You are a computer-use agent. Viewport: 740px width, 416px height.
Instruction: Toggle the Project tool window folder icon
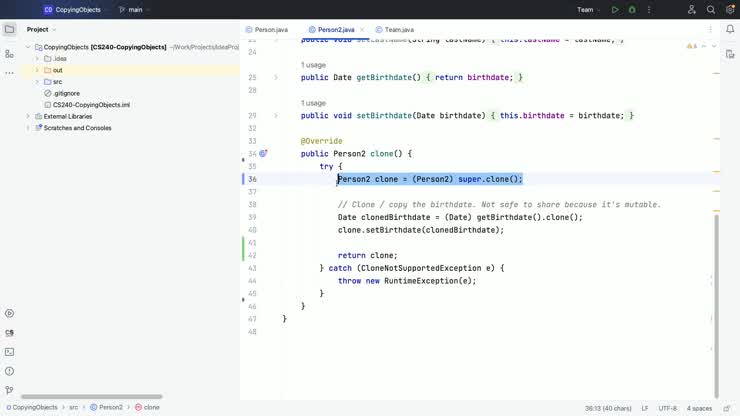click(9, 30)
